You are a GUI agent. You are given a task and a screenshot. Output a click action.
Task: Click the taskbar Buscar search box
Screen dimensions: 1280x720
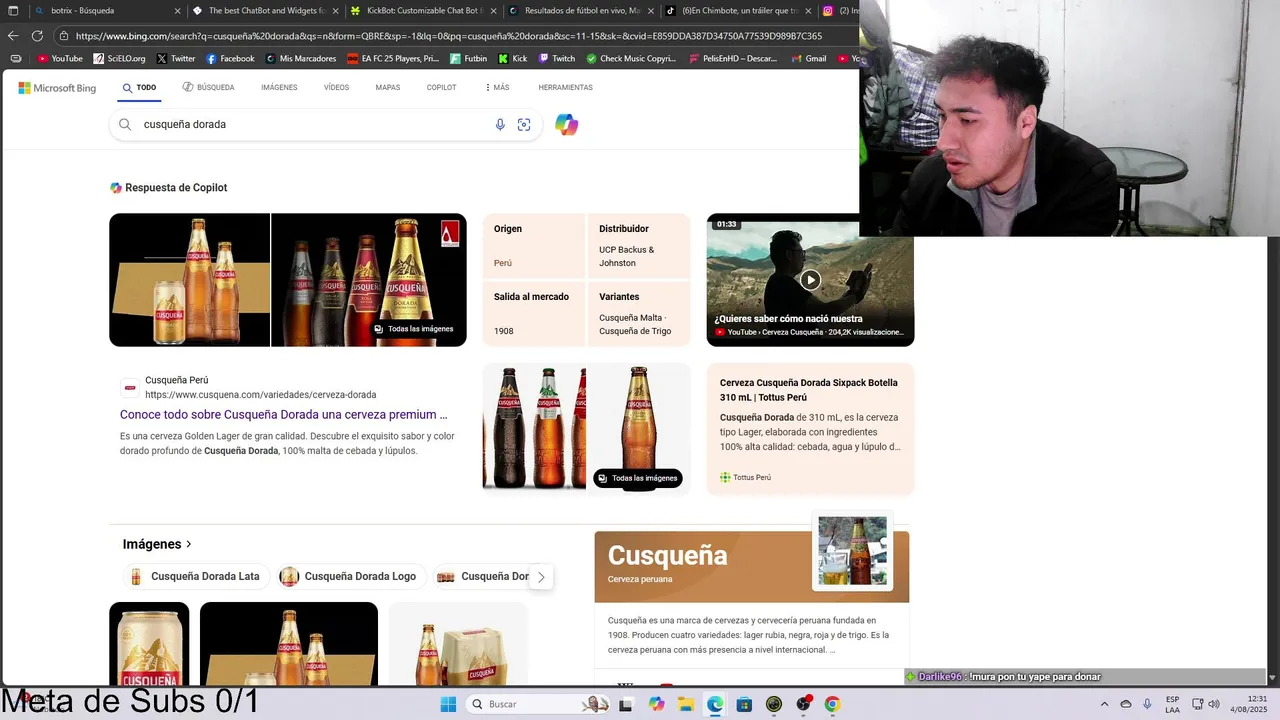(x=540, y=704)
